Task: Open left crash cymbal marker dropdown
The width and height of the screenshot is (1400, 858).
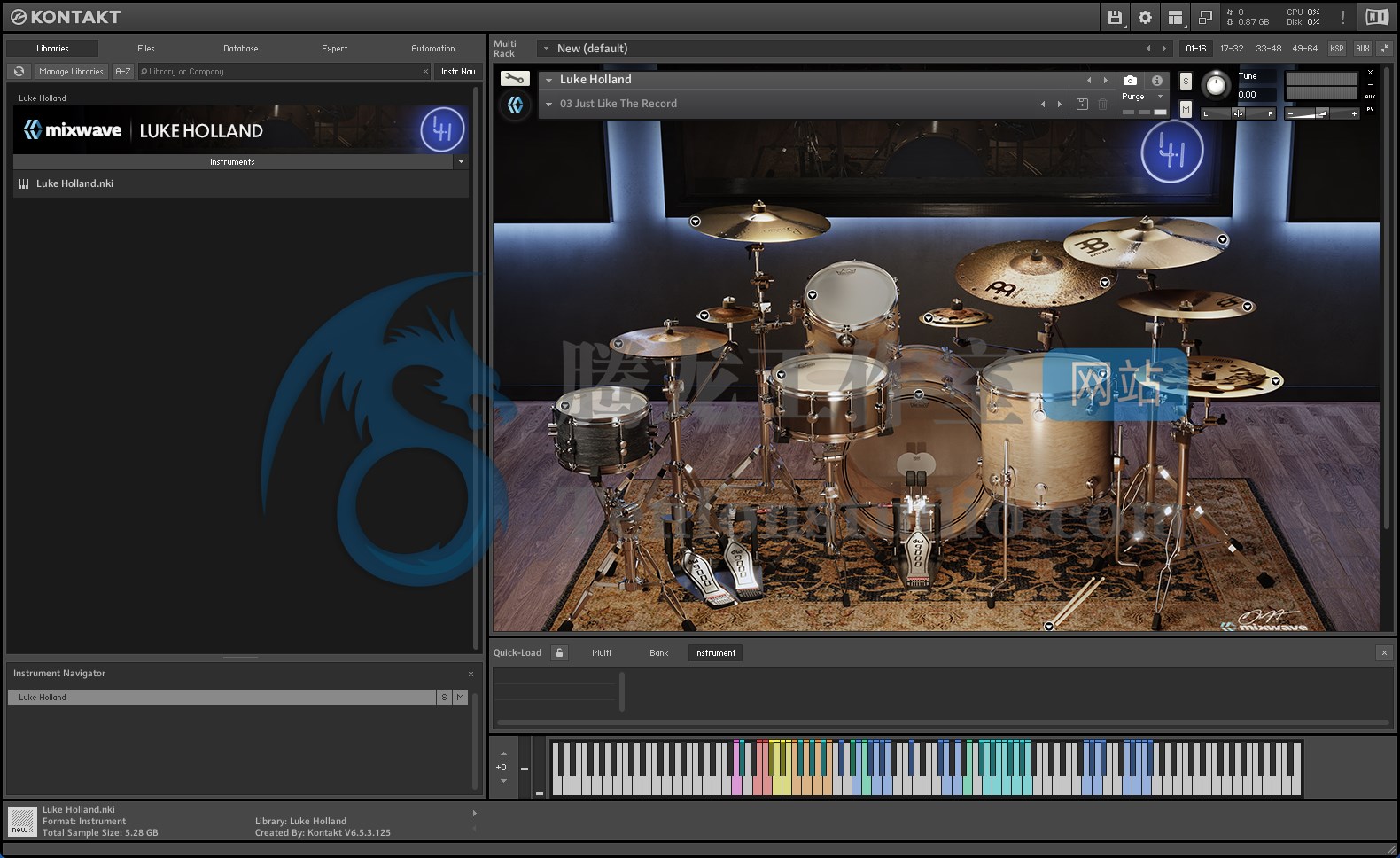Action: [696, 222]
